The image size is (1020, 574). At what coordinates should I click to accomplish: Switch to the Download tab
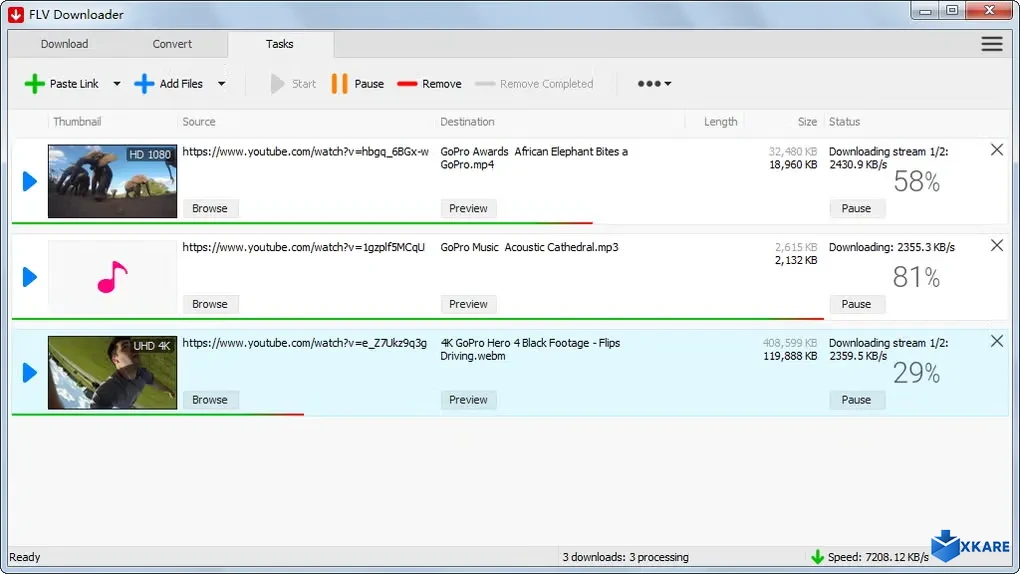64,44
